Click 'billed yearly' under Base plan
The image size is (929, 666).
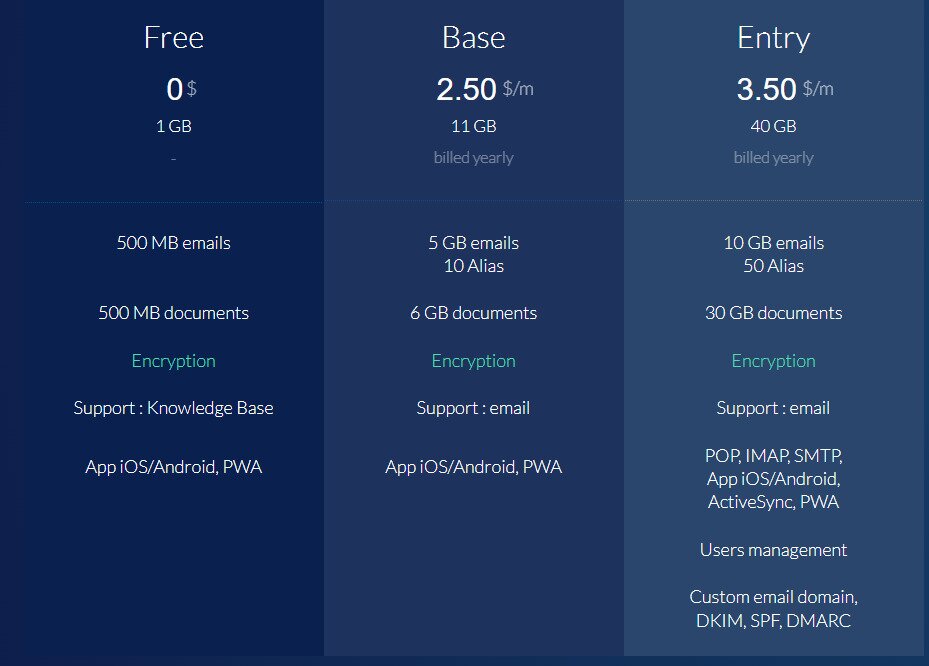(x=473, y=158)
